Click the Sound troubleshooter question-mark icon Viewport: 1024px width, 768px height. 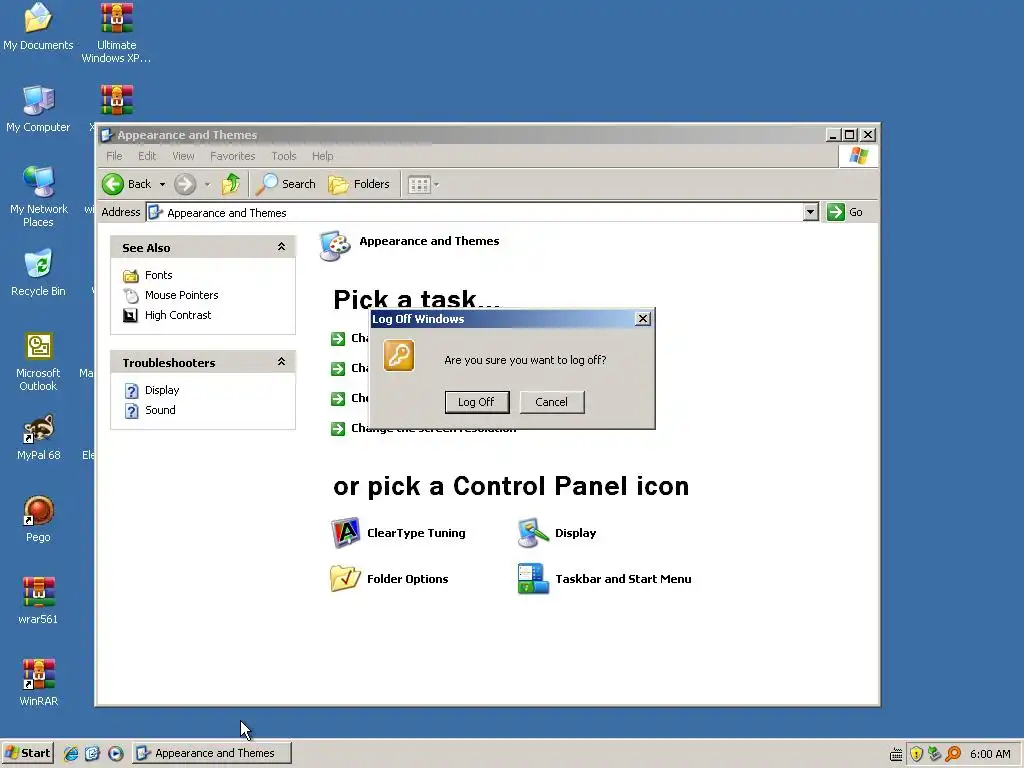pos(132,411)
